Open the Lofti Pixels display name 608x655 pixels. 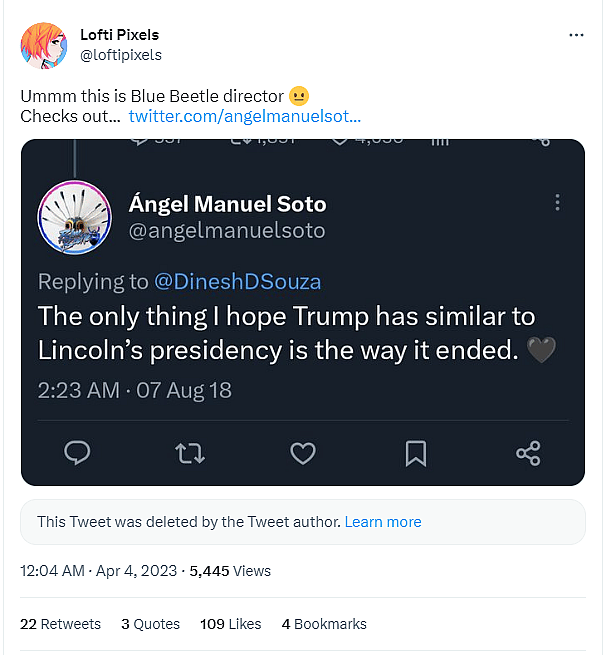click(119, 35)
